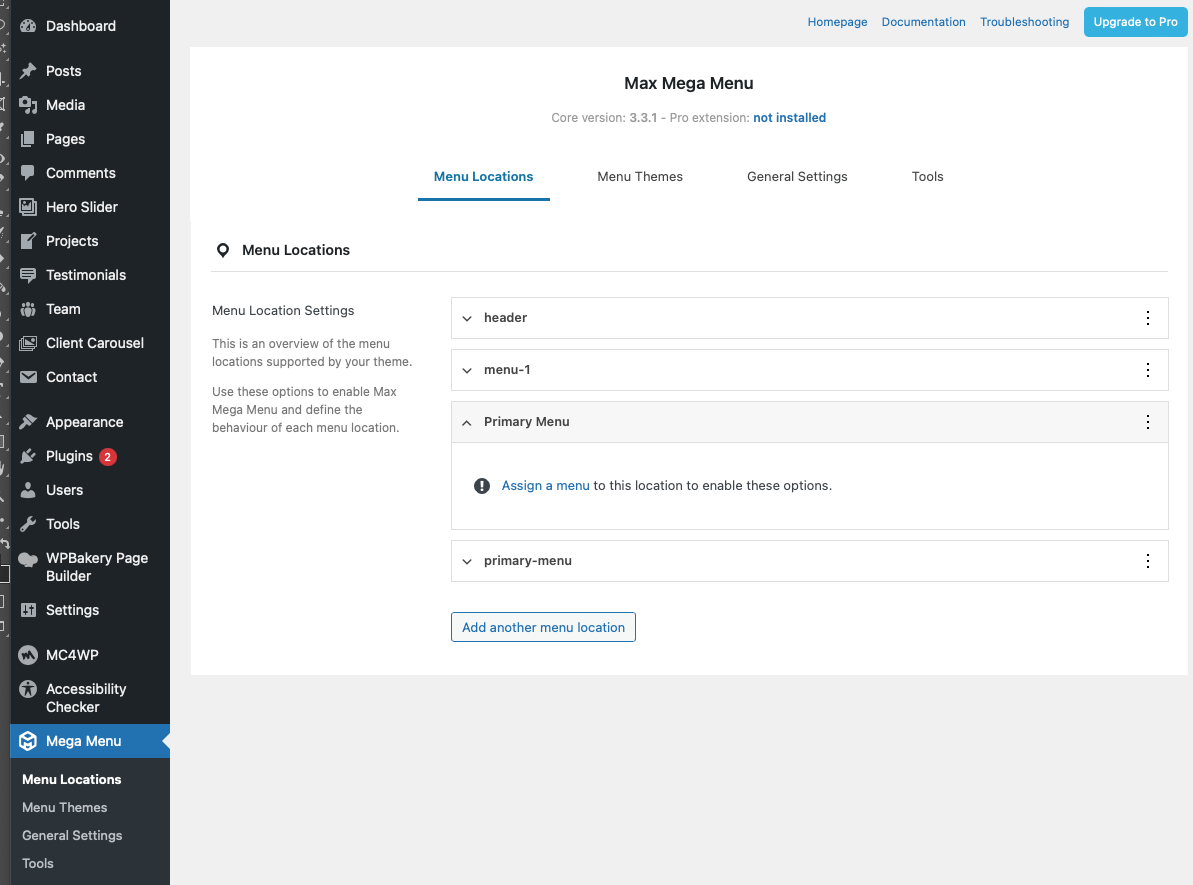Expand the primary-menu location panel
Viewport: 1193px width, 885px height.
(467, 562)
